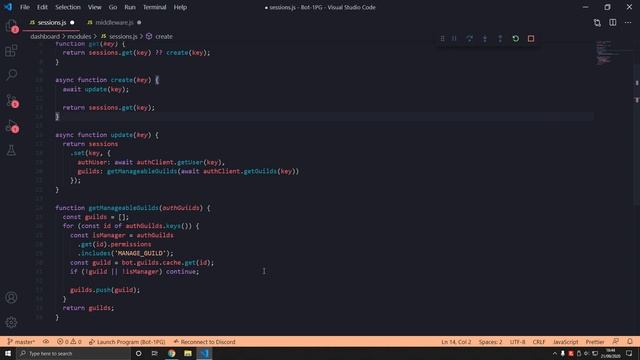Click Launch Program (Bot-1PG) in the status bar

(127, 342)
